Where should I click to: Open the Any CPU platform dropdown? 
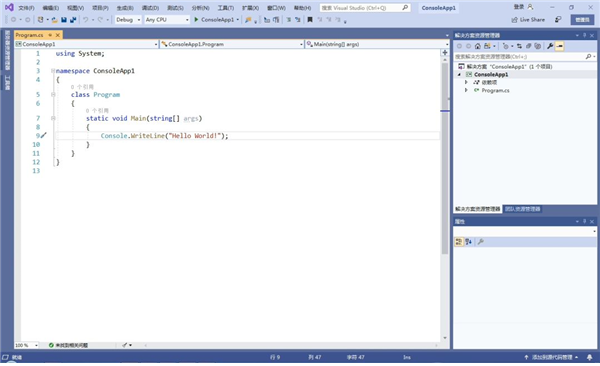167,20
